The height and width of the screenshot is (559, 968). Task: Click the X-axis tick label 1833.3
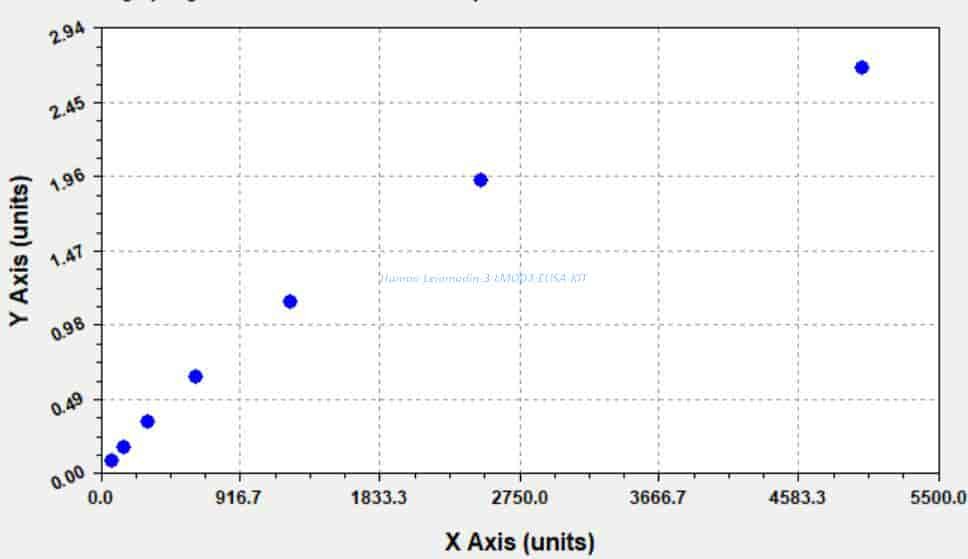[x=379, y=497]
